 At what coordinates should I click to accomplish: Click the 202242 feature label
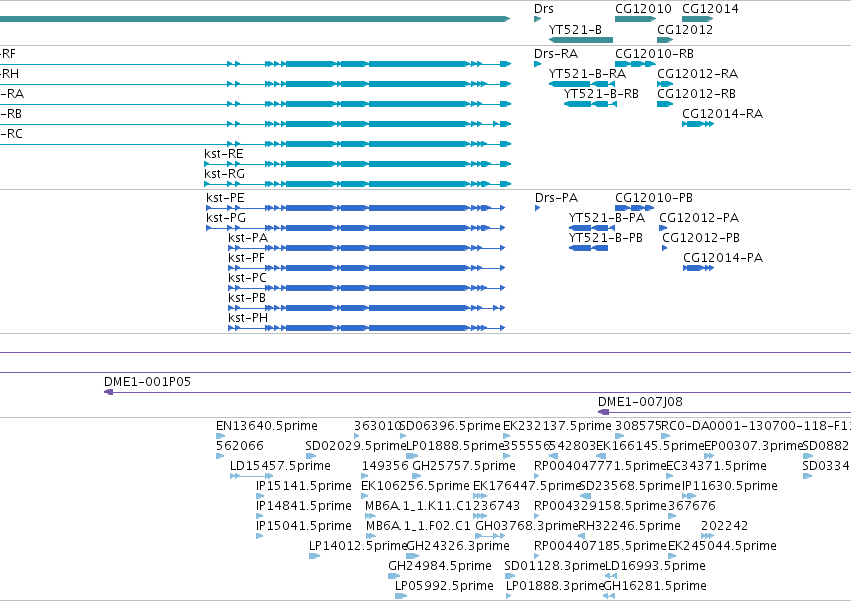pyautogui.click(x=725, y=526)
